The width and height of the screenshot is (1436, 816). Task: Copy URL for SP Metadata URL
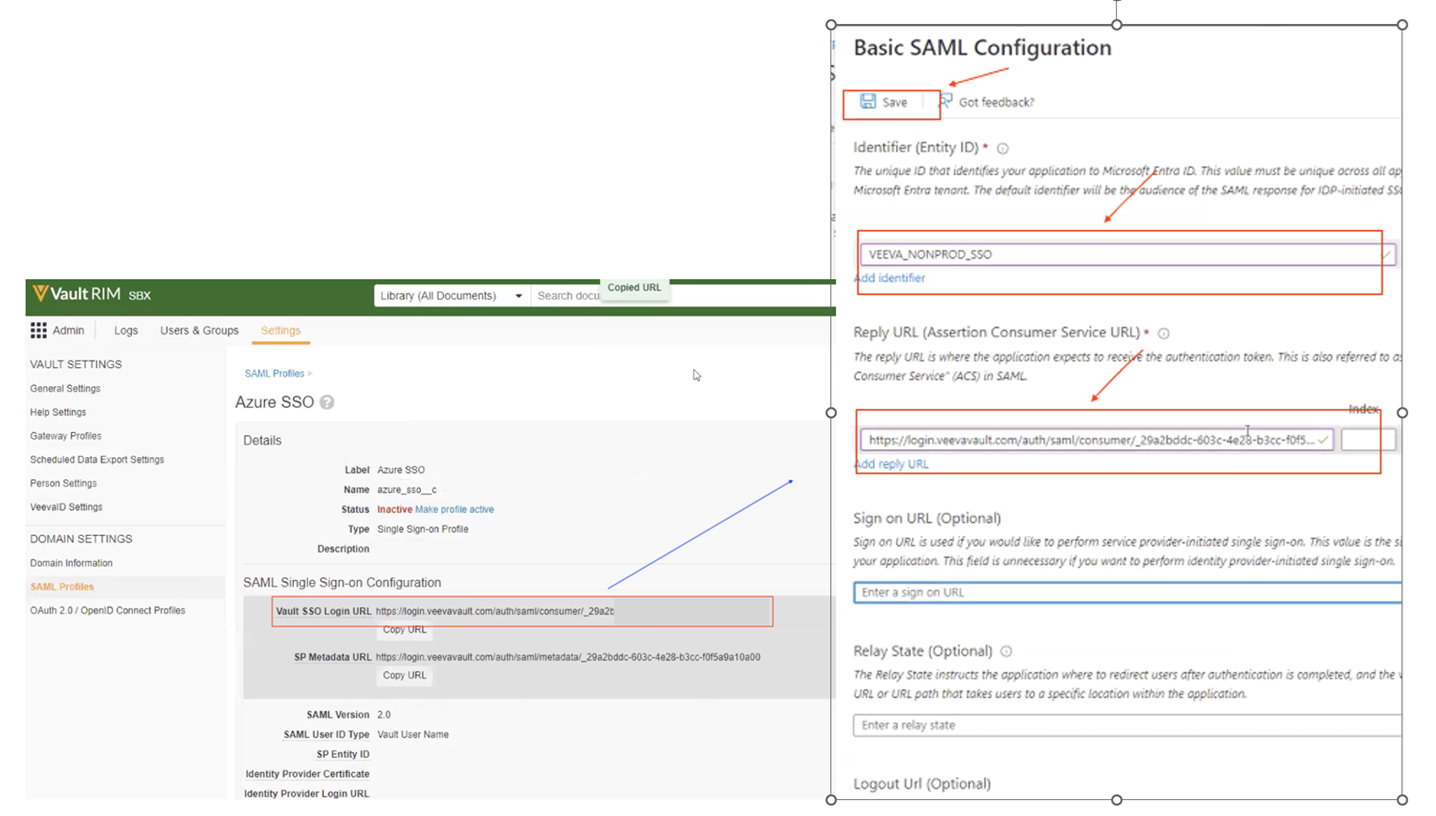404,675
